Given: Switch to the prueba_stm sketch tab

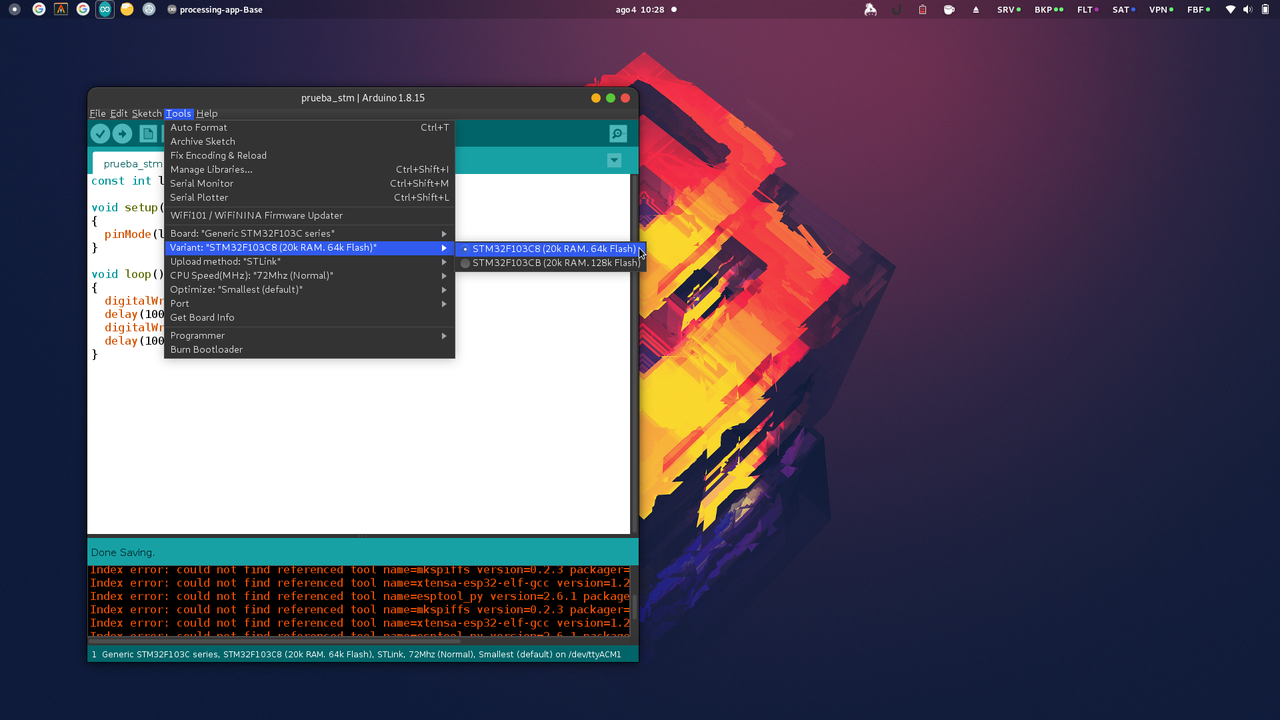Looking at the screenshot, I should tap(128, 163).
